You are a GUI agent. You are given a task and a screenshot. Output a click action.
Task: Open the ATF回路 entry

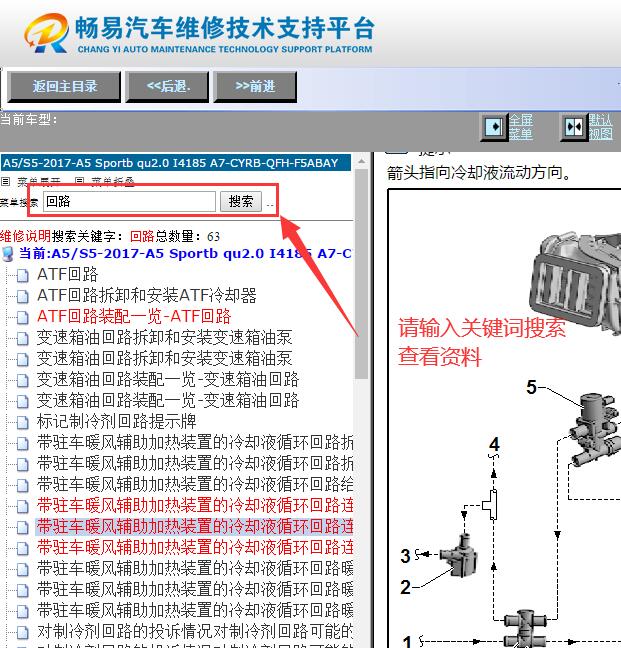pyautogui.click(x=67, y=274)
